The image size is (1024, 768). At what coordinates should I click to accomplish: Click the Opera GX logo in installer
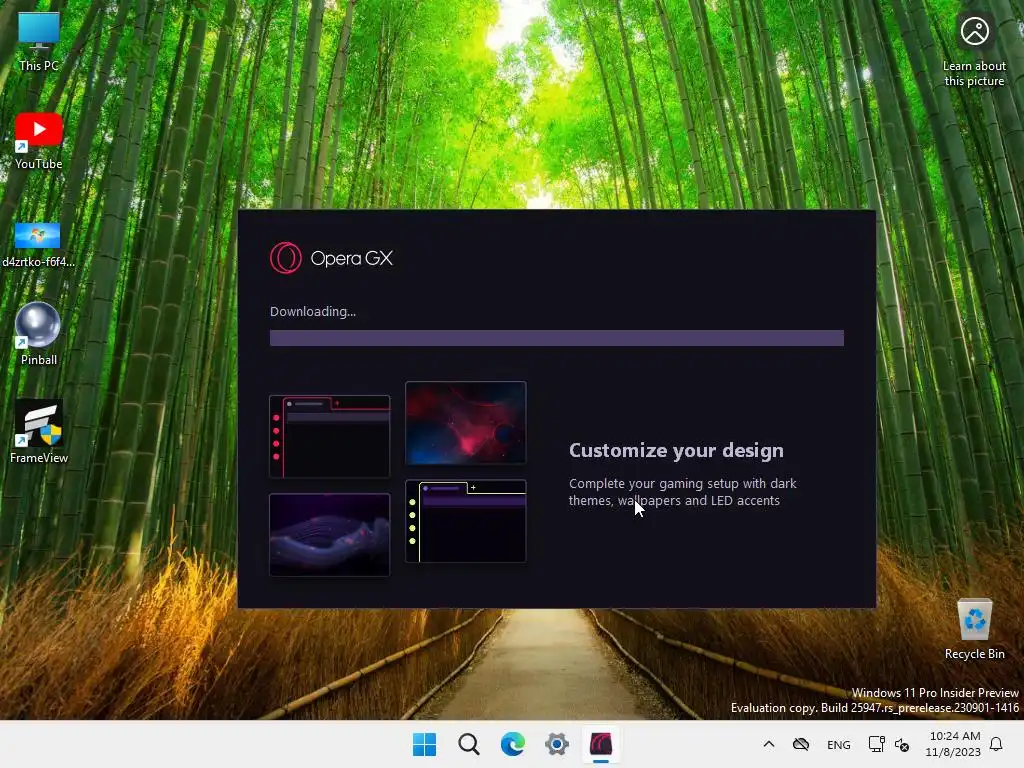332,258
